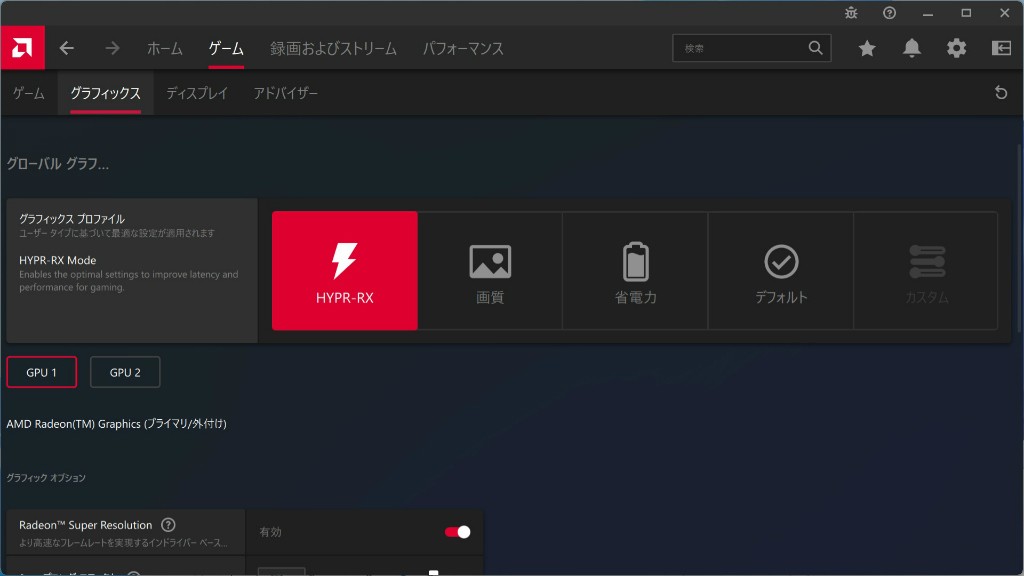Open settings gear icon
This screenshot has width=1024, height=576.
[x=957, y=48]
